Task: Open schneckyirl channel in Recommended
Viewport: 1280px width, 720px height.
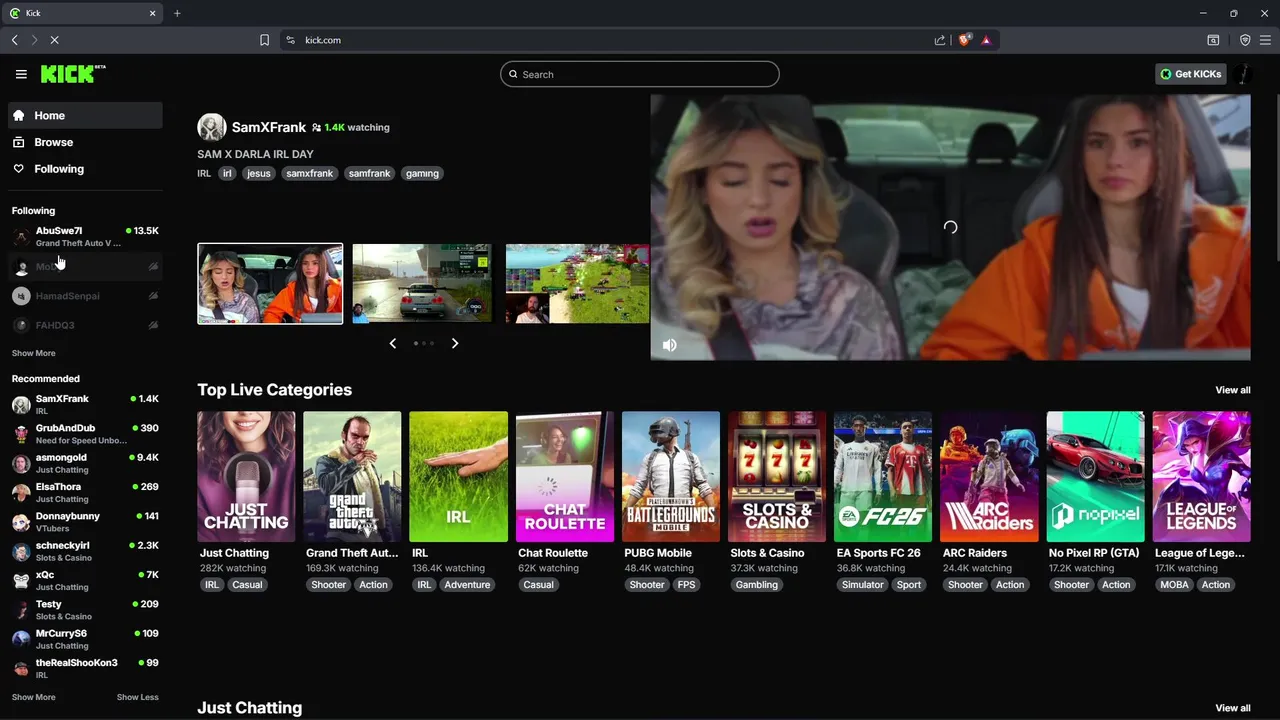Action: [85, 551]
